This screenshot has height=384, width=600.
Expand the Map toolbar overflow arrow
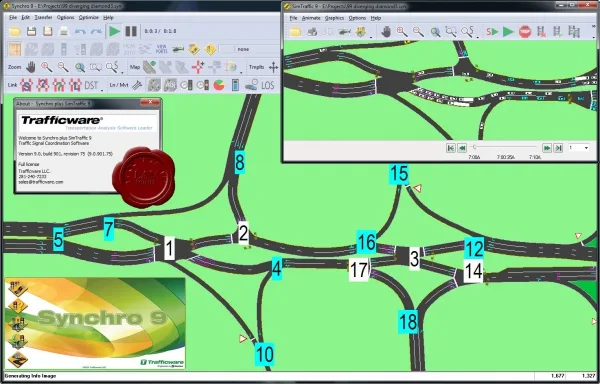(x=241, y=72)
